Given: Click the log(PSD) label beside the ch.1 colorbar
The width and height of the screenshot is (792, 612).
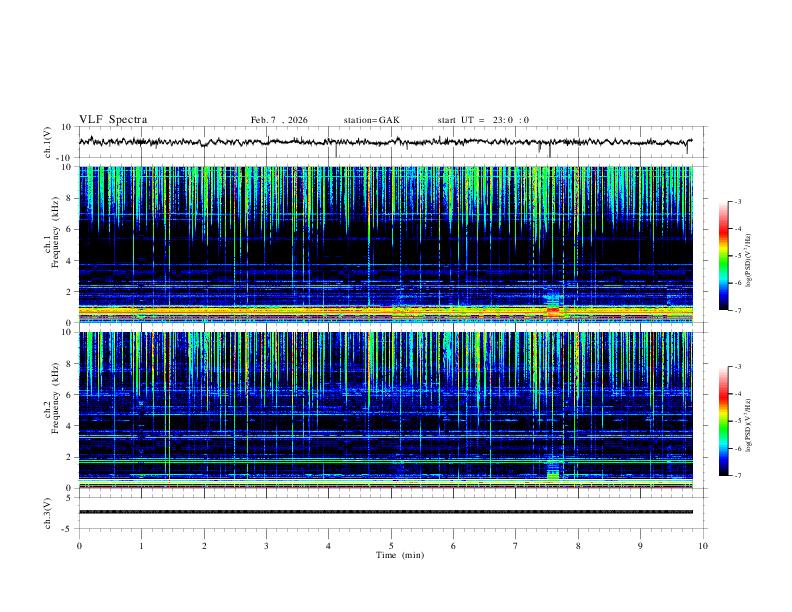Looking at the screenshot, I should (749, 260).
